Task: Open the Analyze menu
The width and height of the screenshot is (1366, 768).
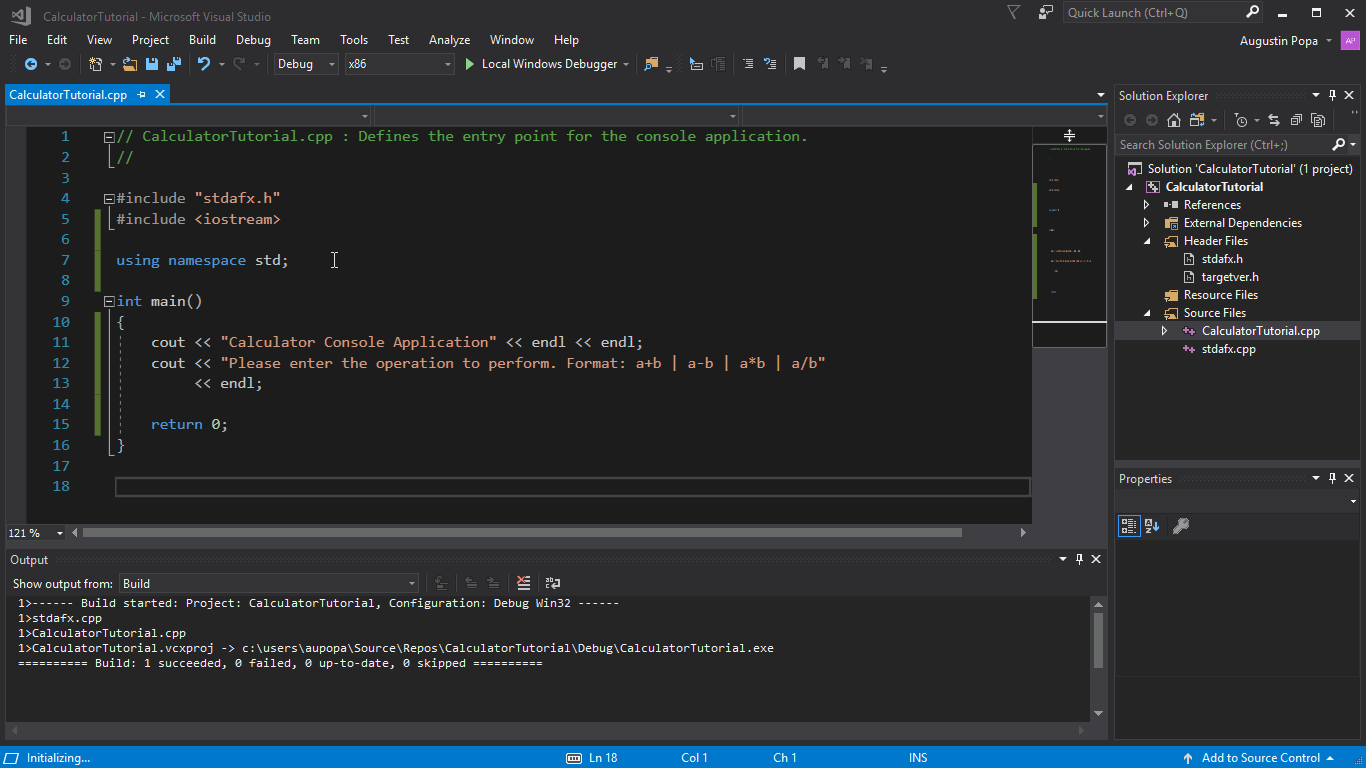Action: 449,40
